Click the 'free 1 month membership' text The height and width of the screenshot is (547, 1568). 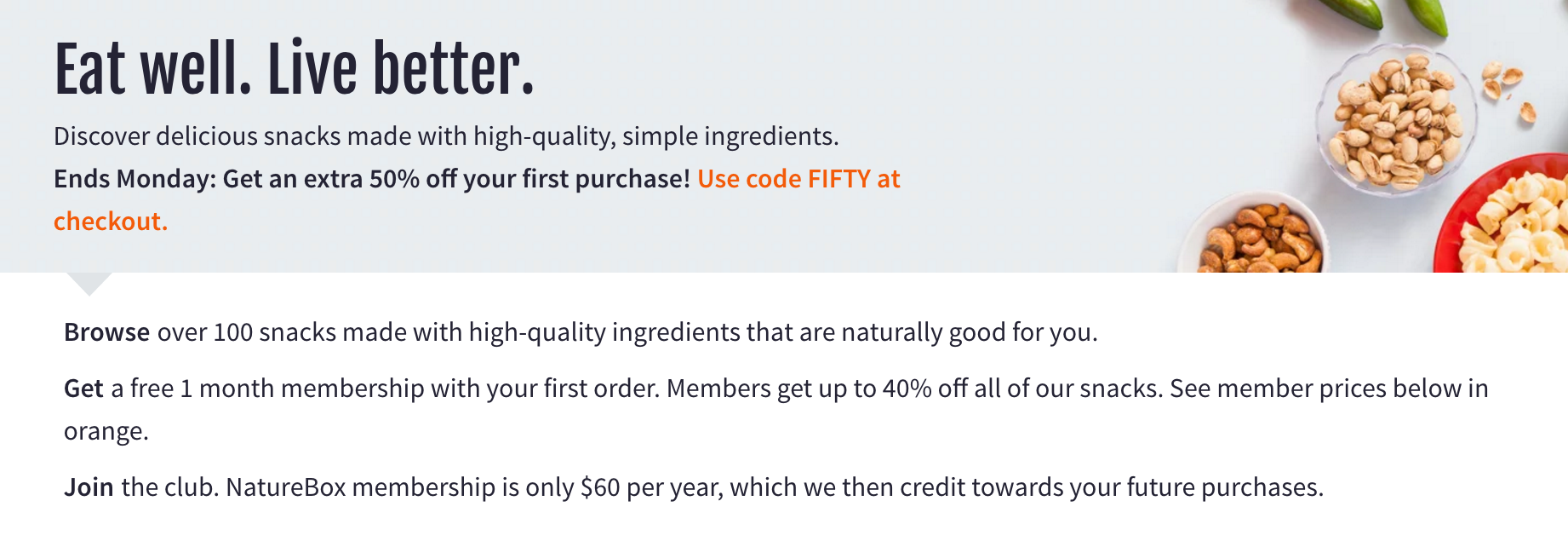278,389
